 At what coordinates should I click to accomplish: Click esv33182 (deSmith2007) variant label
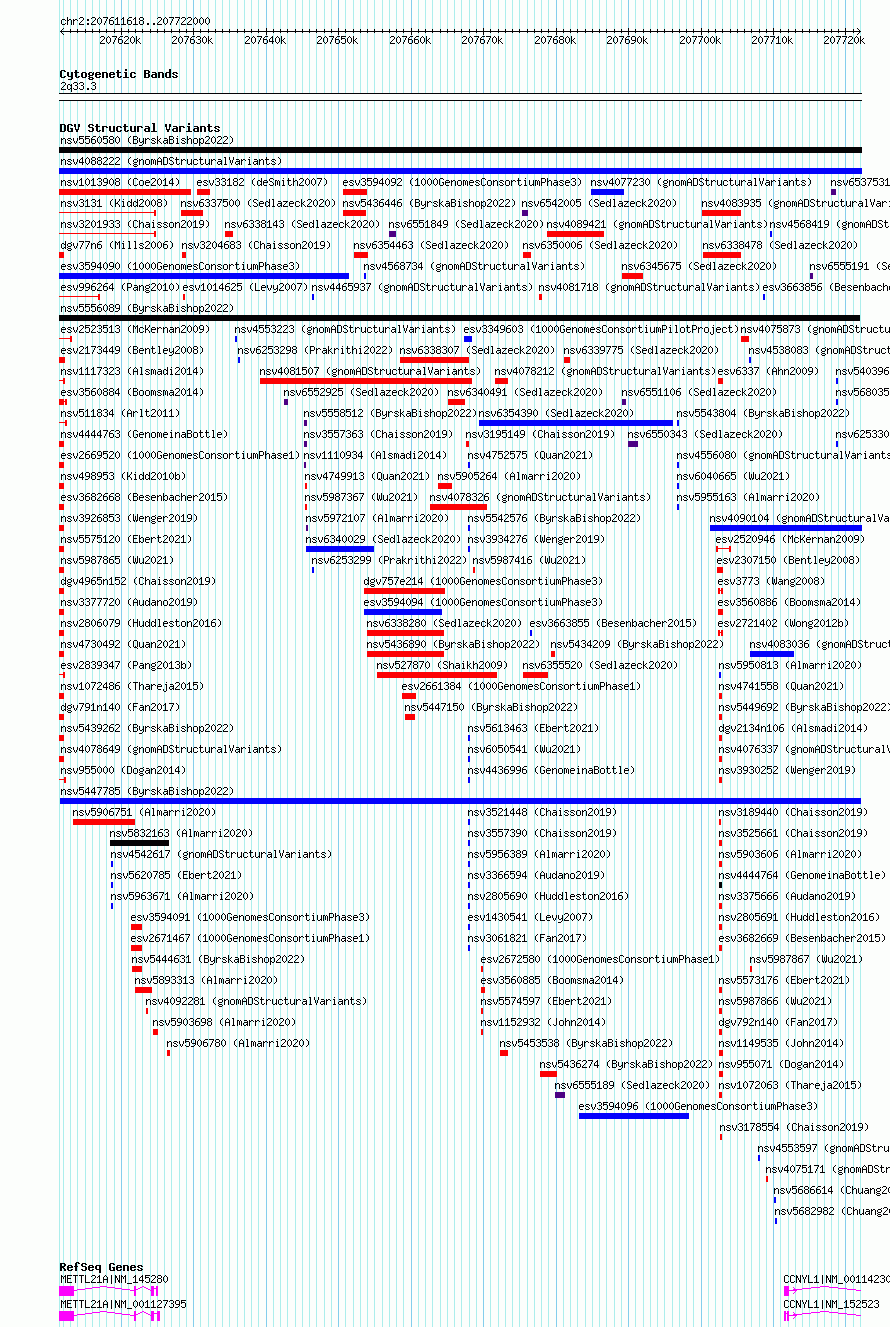[262, 182]
